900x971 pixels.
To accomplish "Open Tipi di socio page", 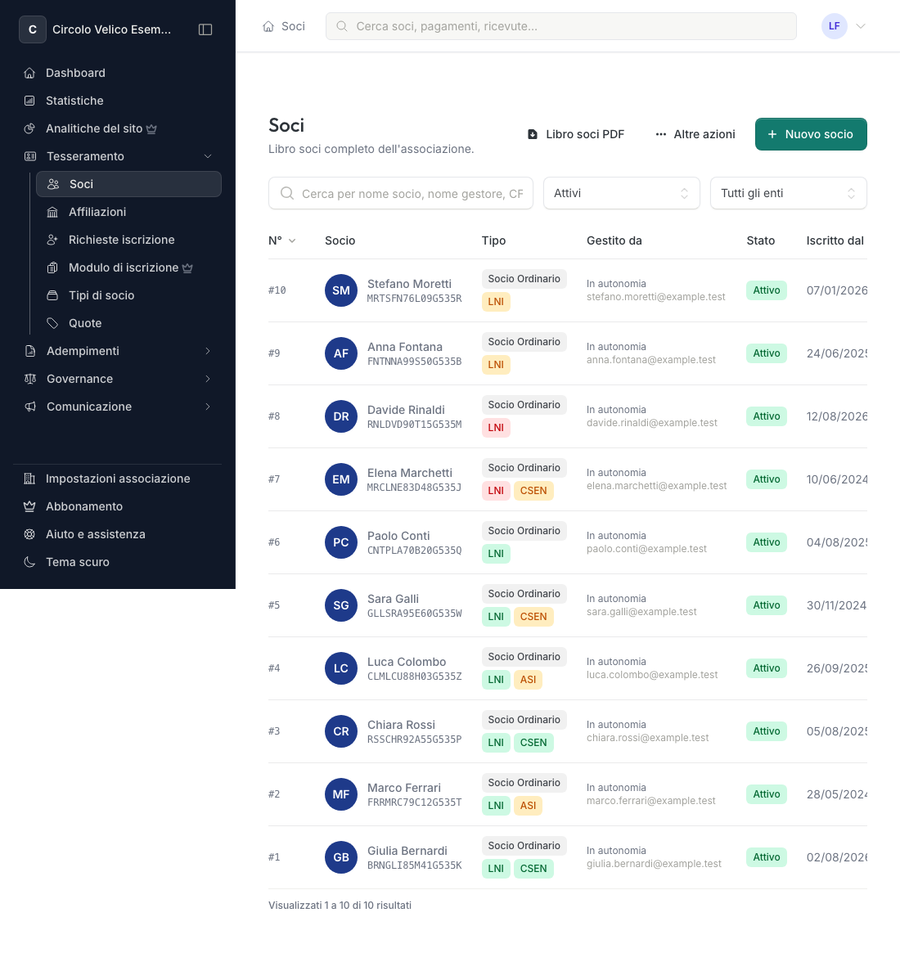I will [x=129, y=296].
